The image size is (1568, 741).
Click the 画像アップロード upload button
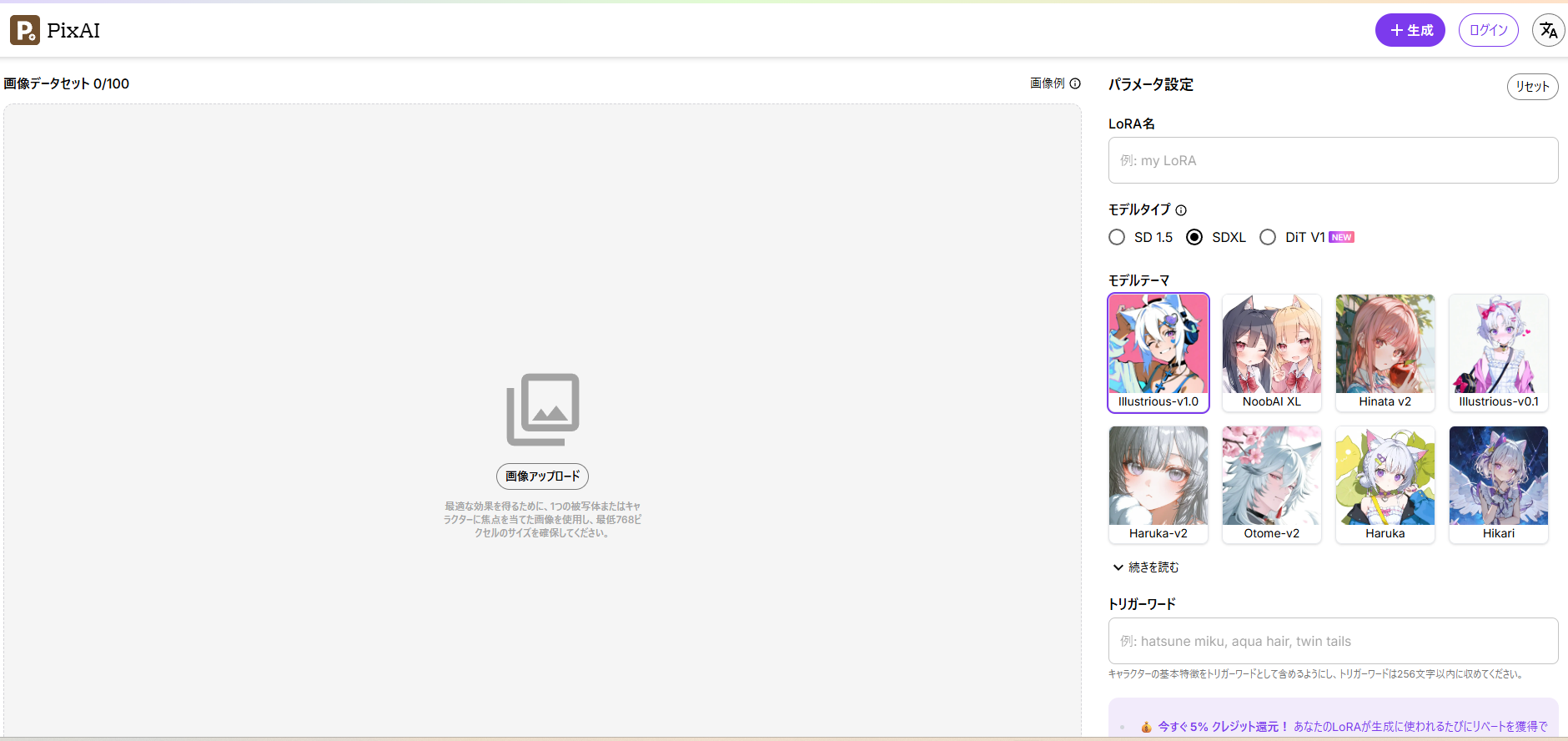click(x=542, y=476)
